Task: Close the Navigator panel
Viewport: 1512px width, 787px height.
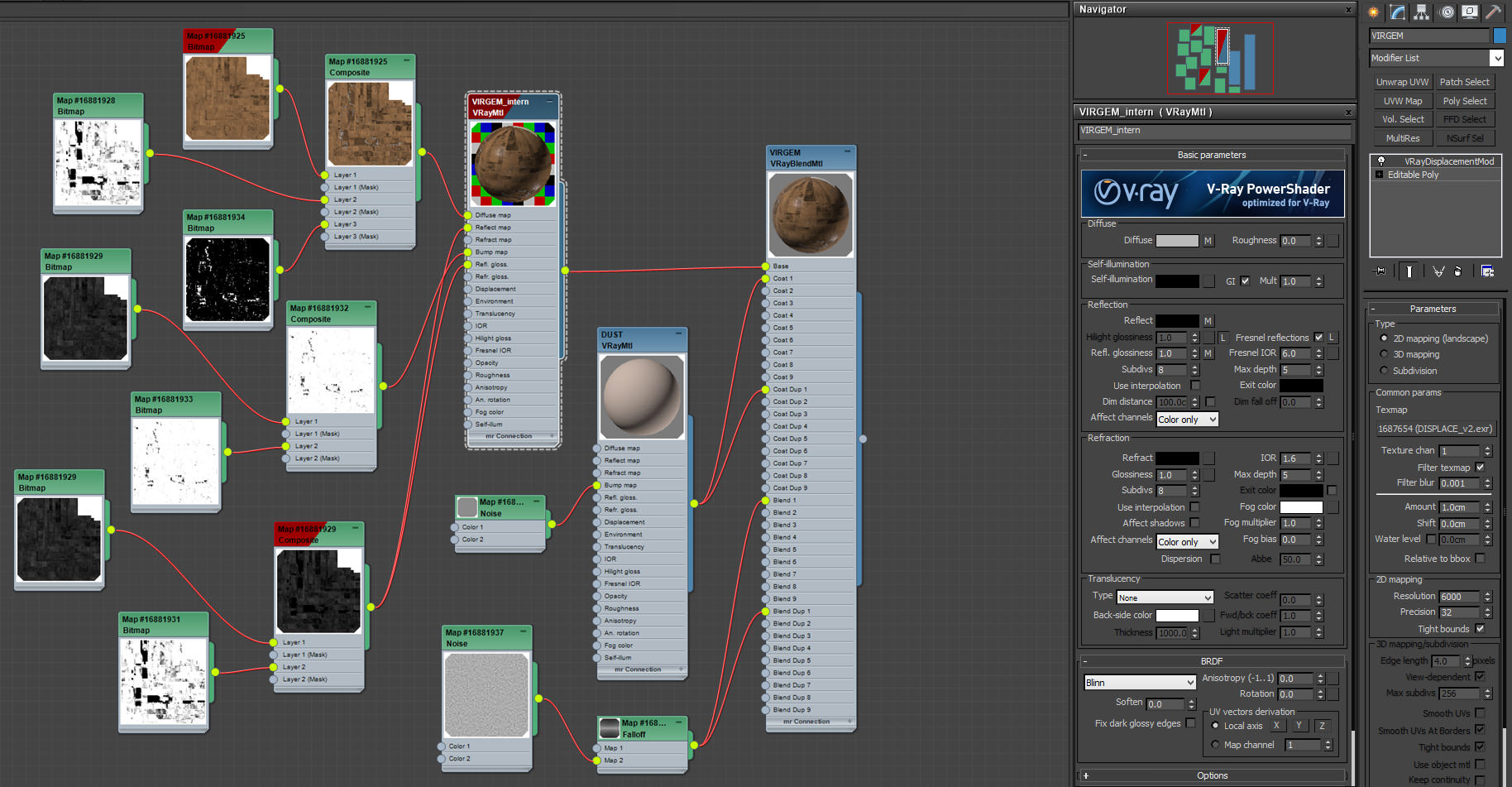Action: click(1348, 10)
